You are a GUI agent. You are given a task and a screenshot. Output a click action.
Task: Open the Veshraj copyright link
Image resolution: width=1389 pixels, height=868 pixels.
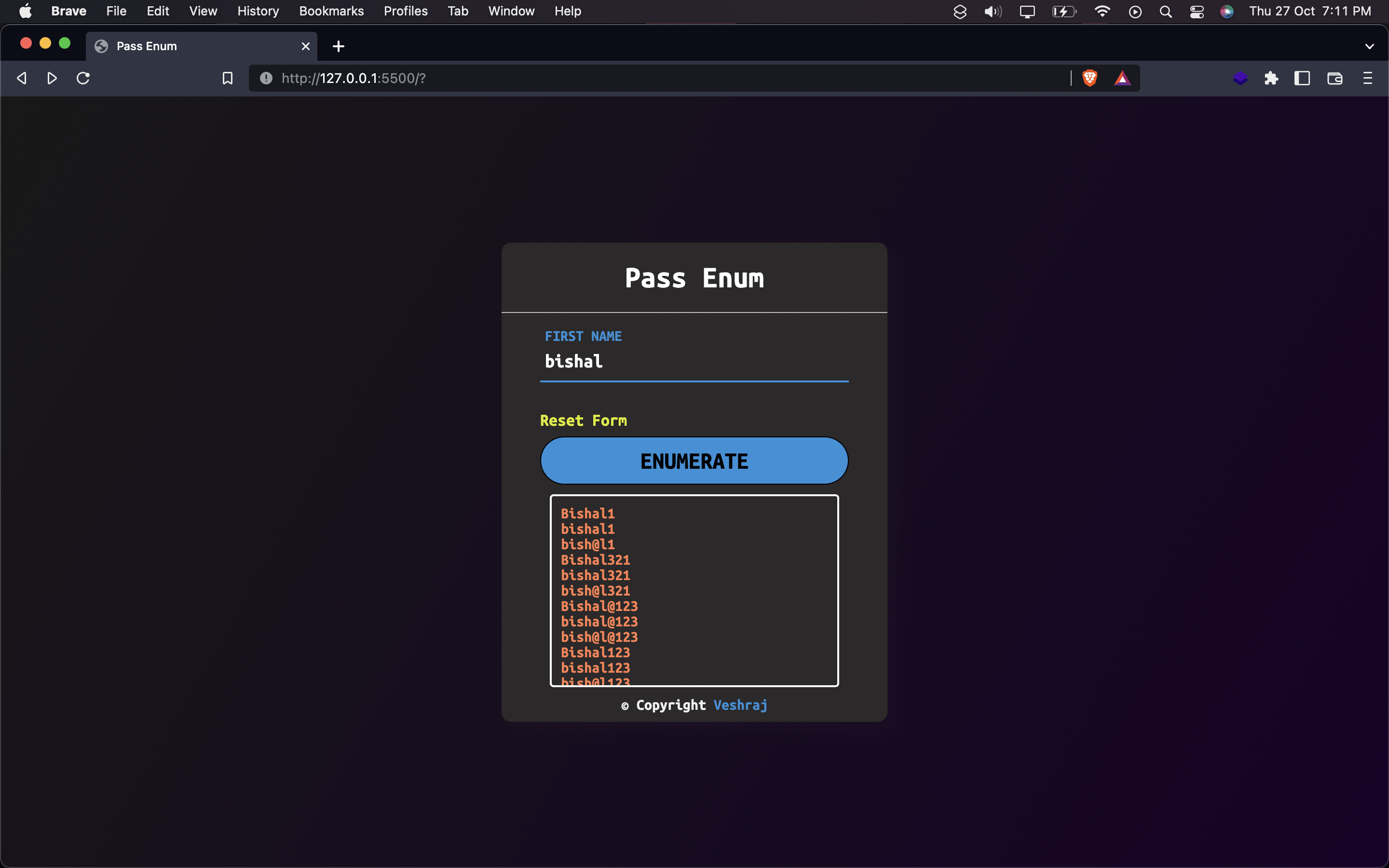[x=740, y=705]
